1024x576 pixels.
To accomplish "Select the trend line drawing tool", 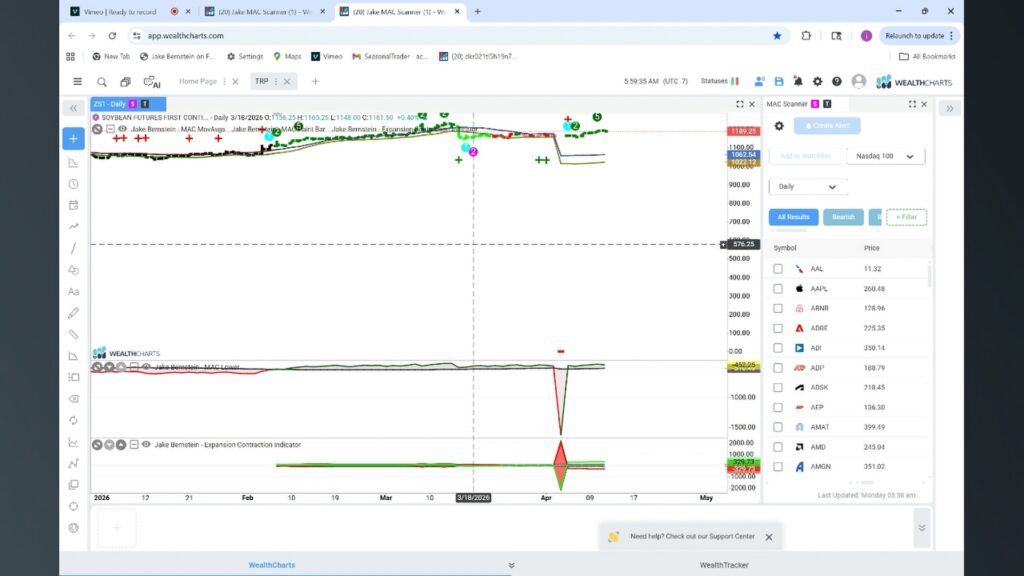I will pos(73,248).
